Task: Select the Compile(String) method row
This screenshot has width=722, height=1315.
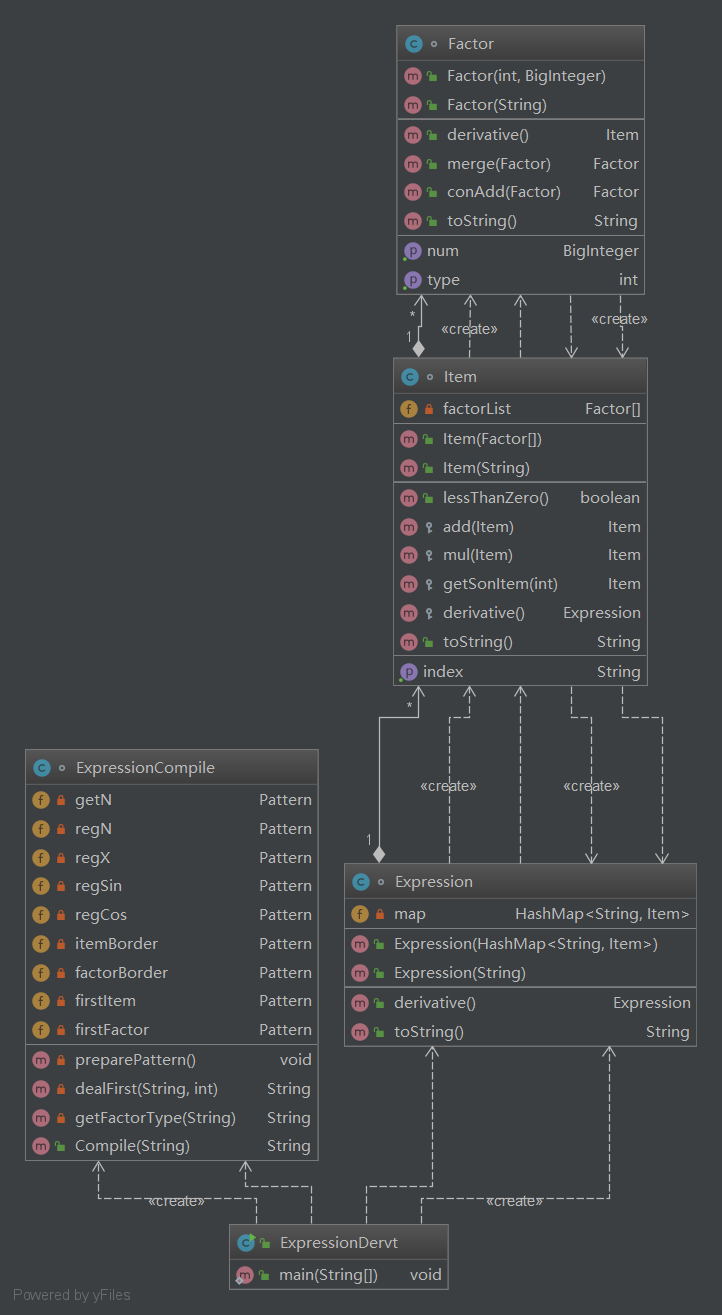Action: pyautogui.click(x=132, y=1146)
